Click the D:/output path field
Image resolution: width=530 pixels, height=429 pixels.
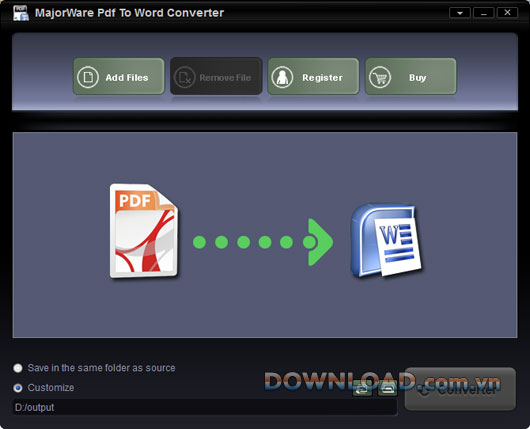[x=205, y=407]
